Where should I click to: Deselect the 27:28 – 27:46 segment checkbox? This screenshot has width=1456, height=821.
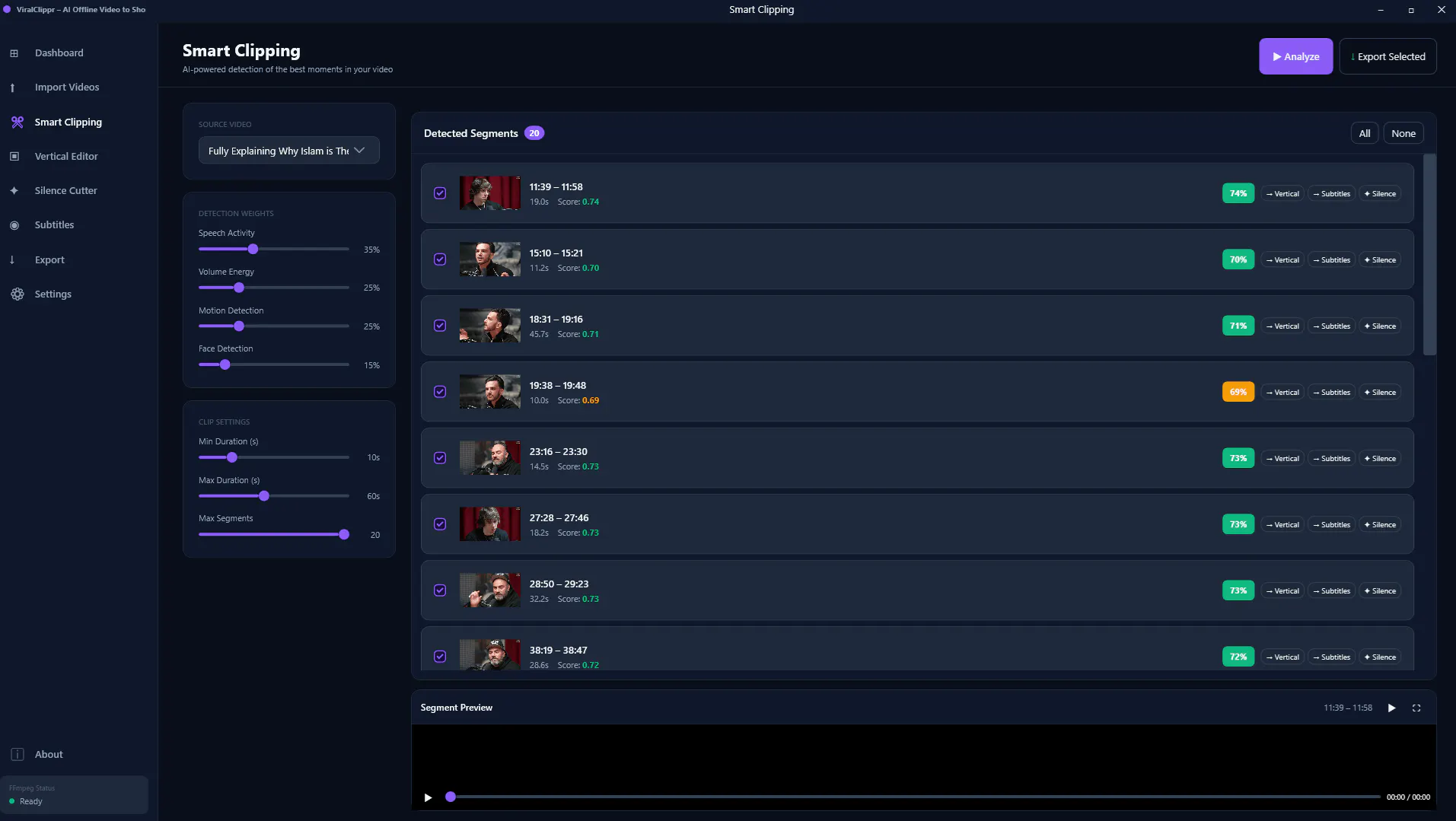click(440, 524)
